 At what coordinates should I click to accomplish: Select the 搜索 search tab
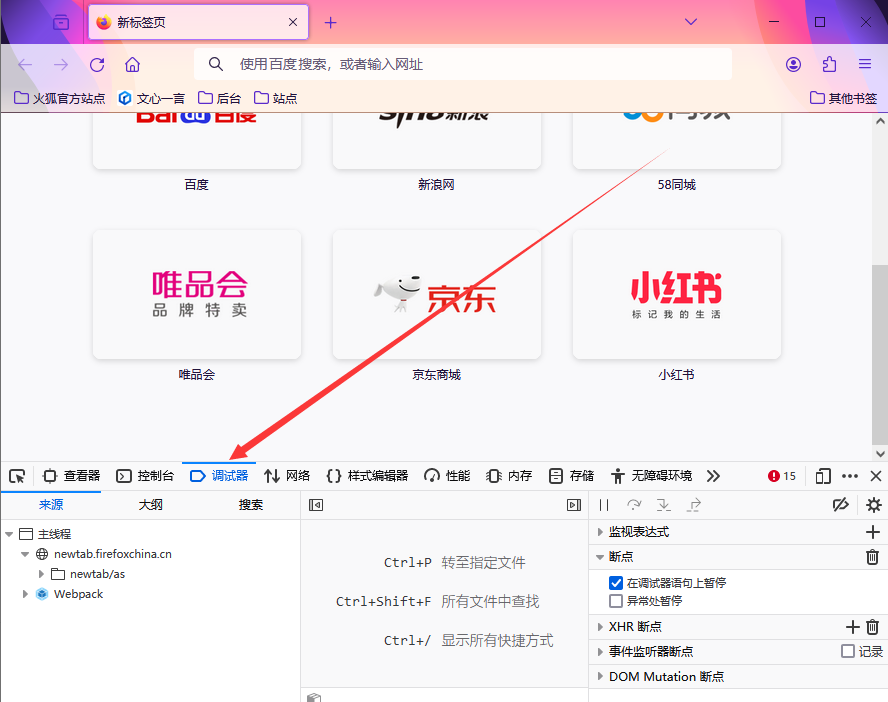(250, 505)
